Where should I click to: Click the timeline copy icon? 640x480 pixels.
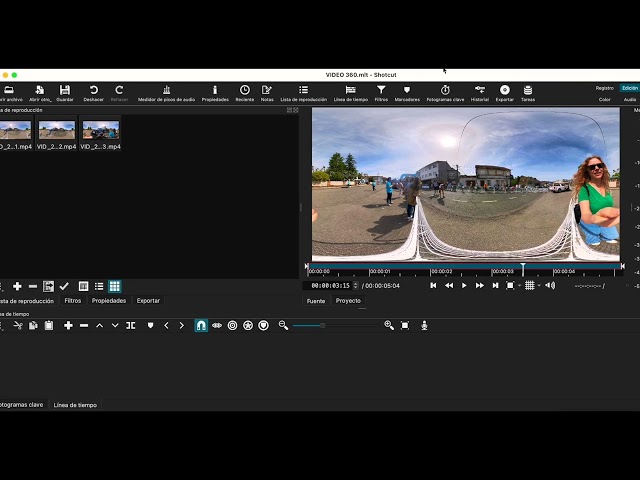point(33,325)
